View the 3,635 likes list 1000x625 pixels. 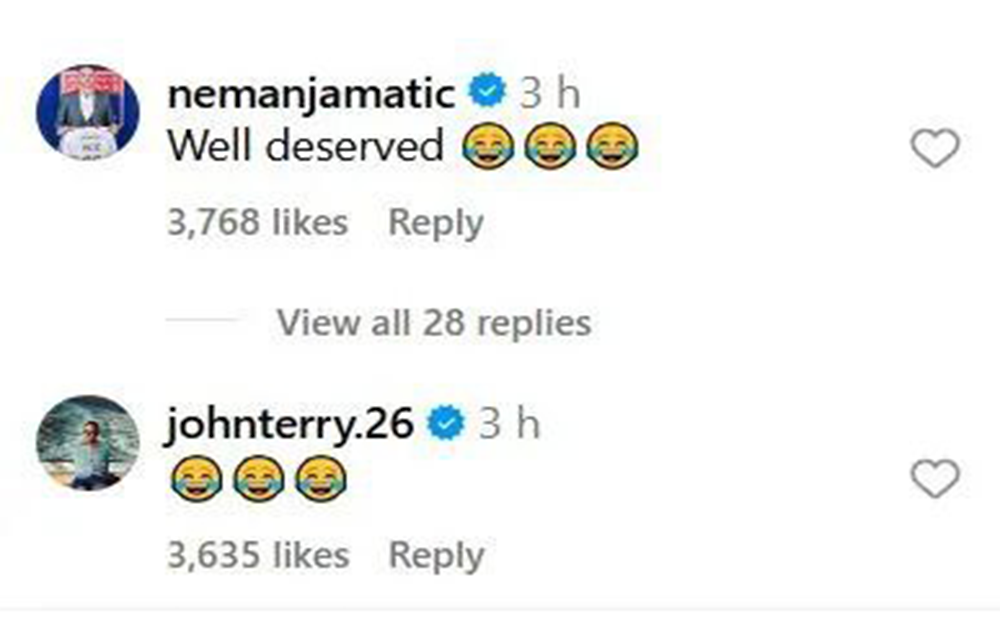tap(257, 554)
